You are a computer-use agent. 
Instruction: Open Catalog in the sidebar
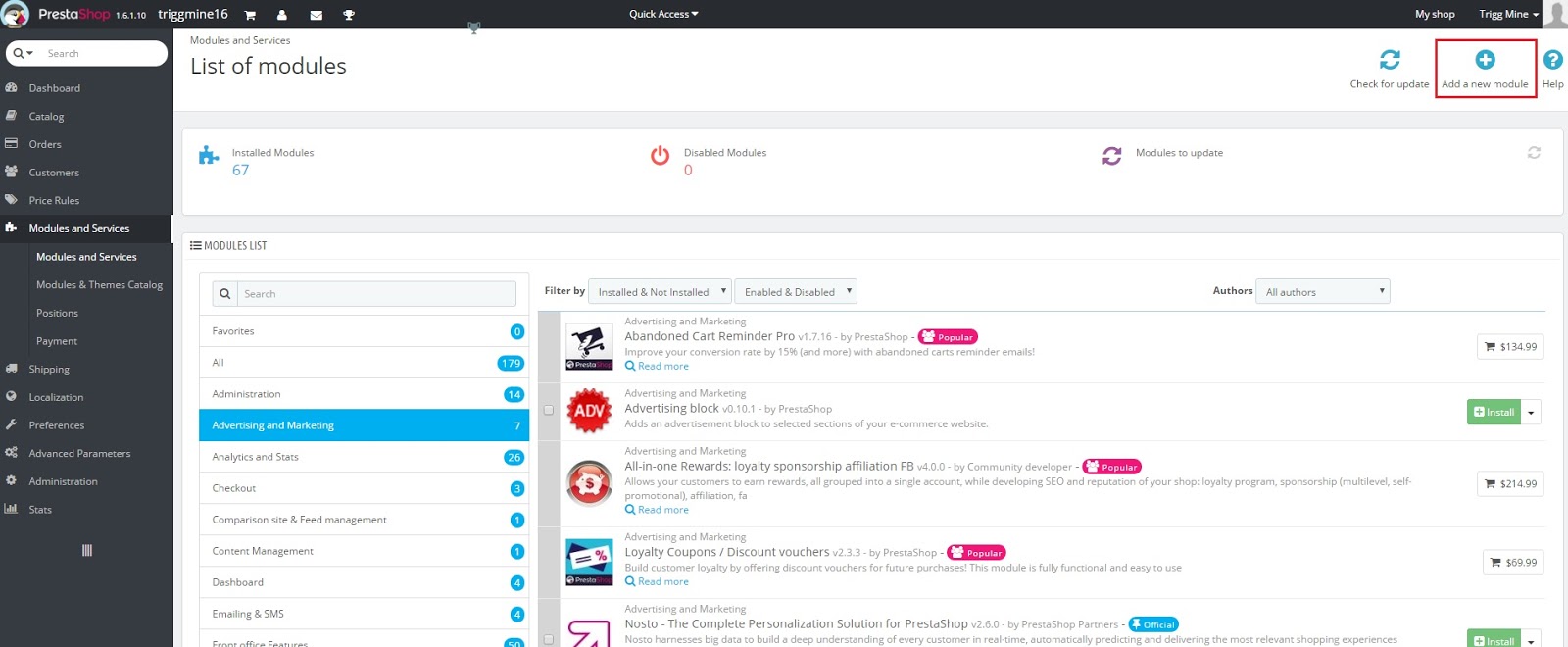coord(46,116)
